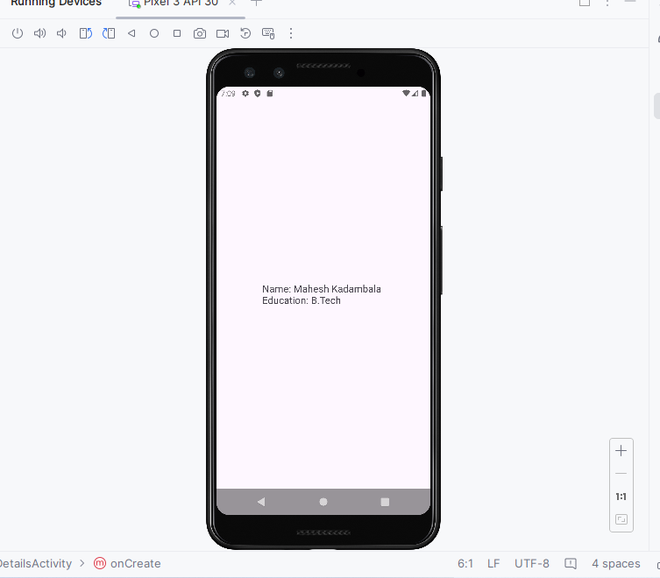Open the extended controls three-dot menu
Screen dimensions: 660x578
pos(291,33)
